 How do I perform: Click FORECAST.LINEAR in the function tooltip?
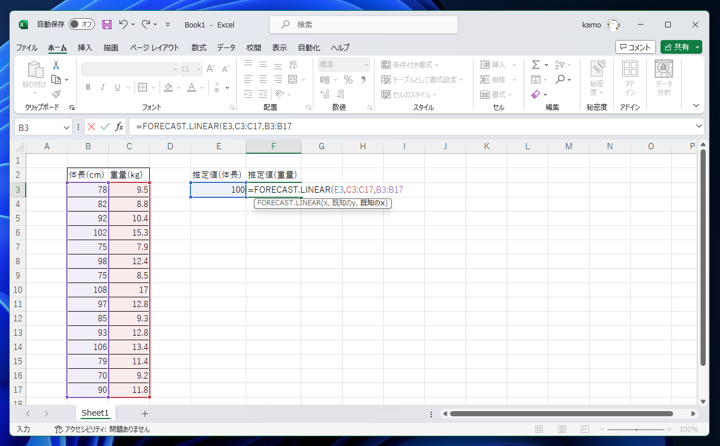[288, 203]
